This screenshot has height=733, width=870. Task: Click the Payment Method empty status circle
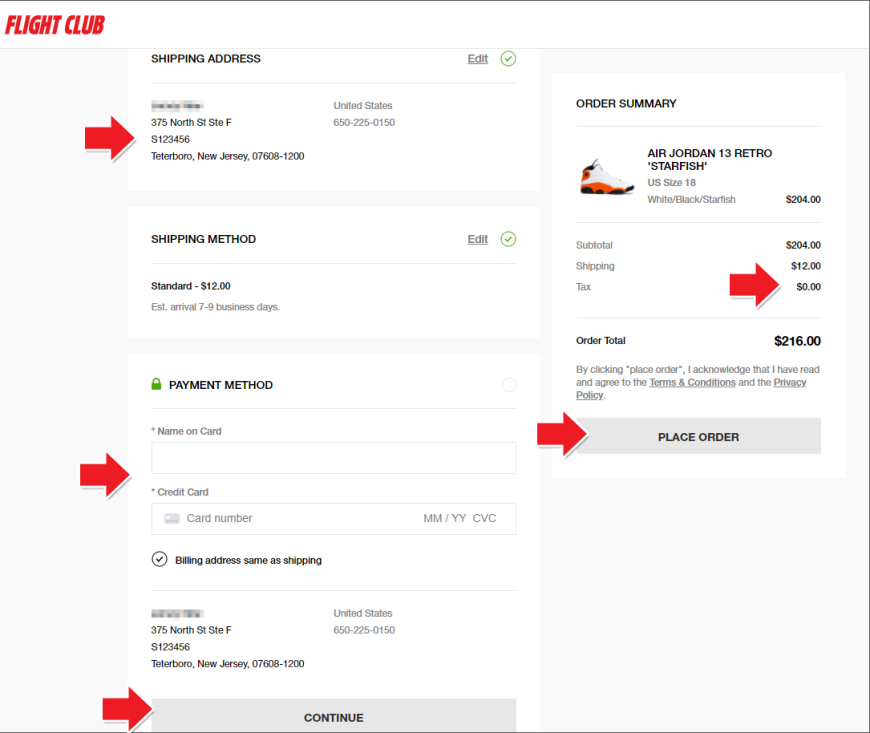click(509, 385)
